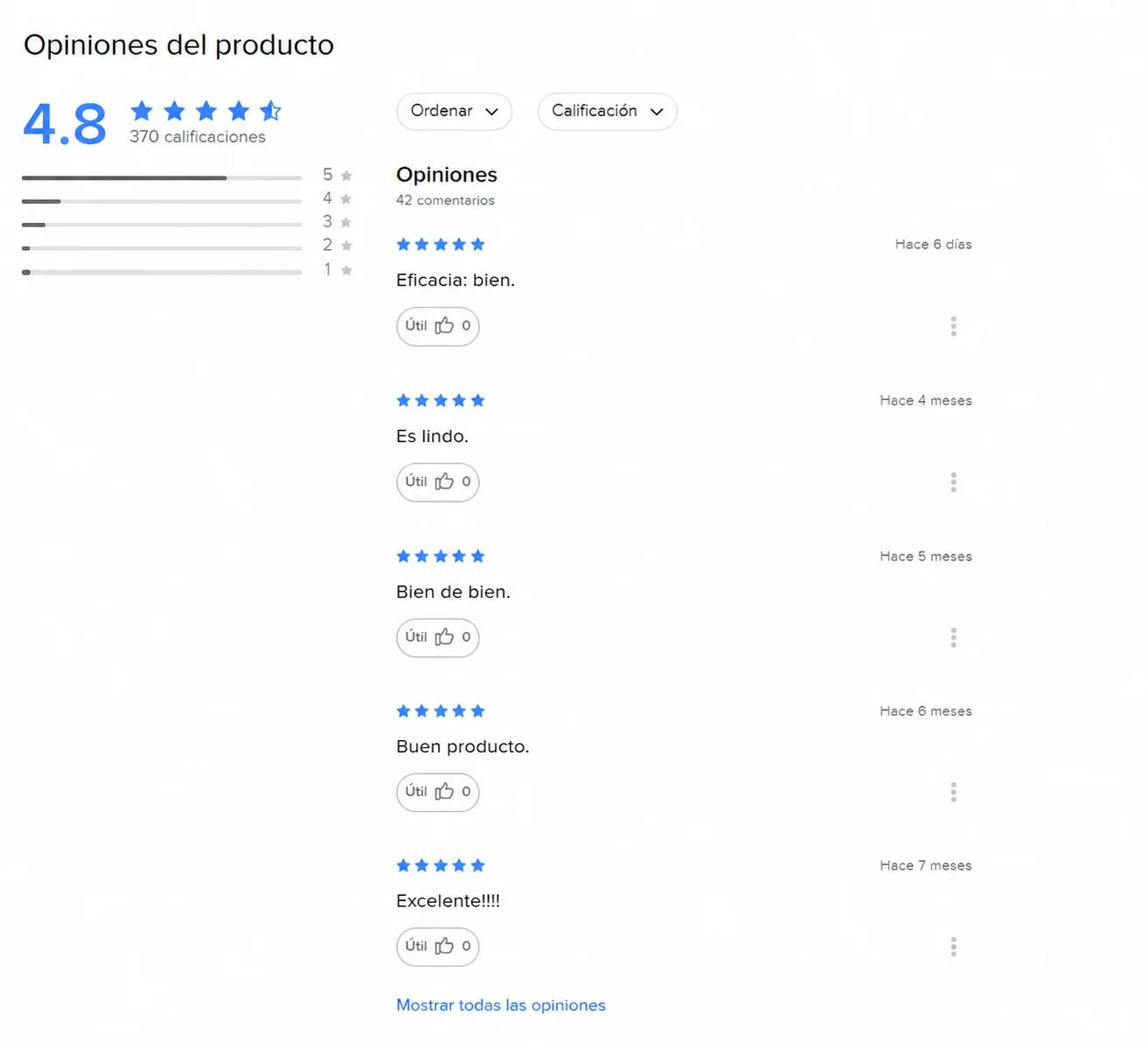Filter reviews by 4 star rating row
This screenshot has height=1047, width=1148.
coord(187,199)
